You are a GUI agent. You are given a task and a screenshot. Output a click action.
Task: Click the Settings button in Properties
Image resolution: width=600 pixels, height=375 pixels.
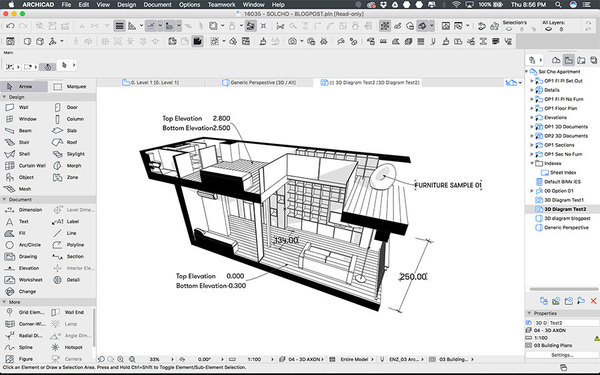click(x=562, y=355)
